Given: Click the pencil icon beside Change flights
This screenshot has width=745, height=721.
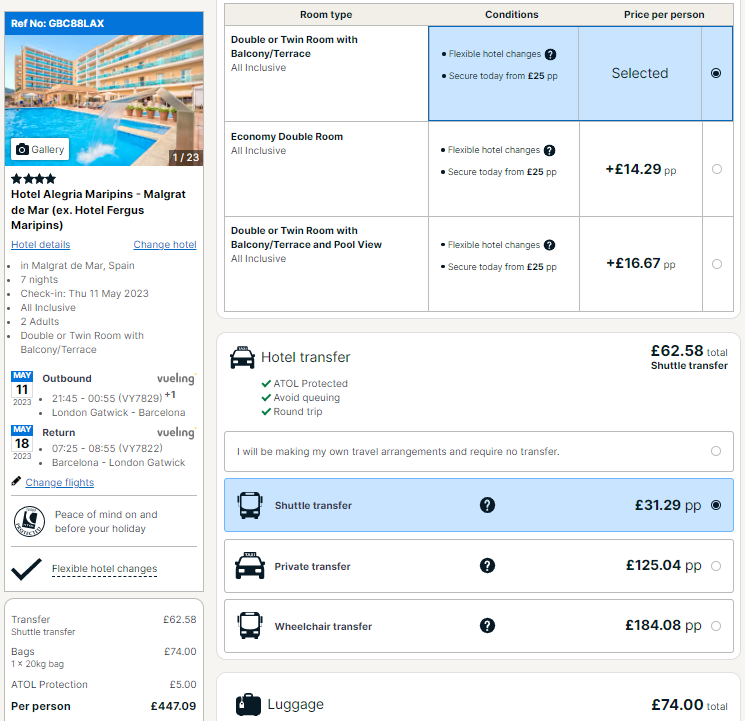Looking at the screenshot, I should [x=16, y=481].
